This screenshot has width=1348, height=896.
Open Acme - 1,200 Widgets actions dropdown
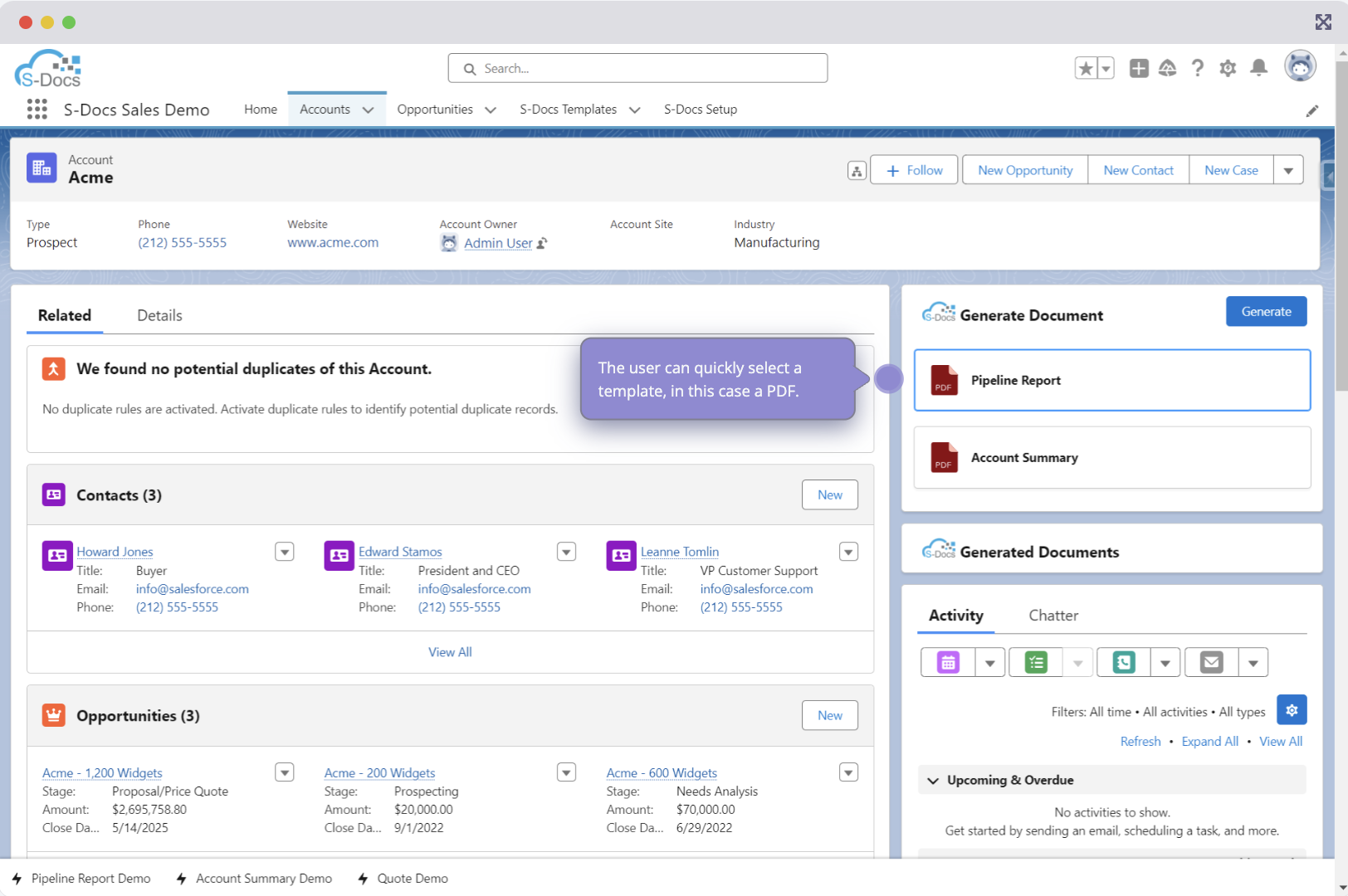[x=285, y=772]
